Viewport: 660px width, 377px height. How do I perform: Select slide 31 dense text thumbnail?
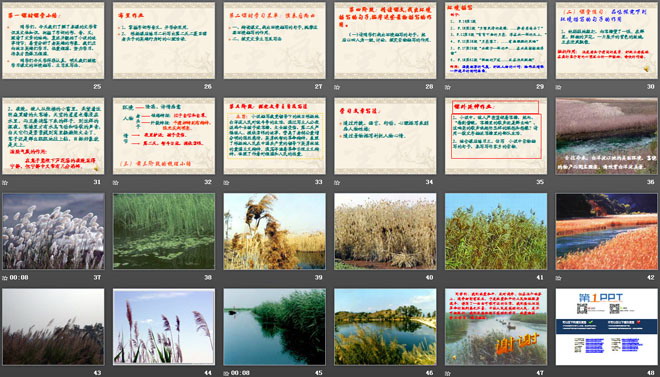(53, 136)
